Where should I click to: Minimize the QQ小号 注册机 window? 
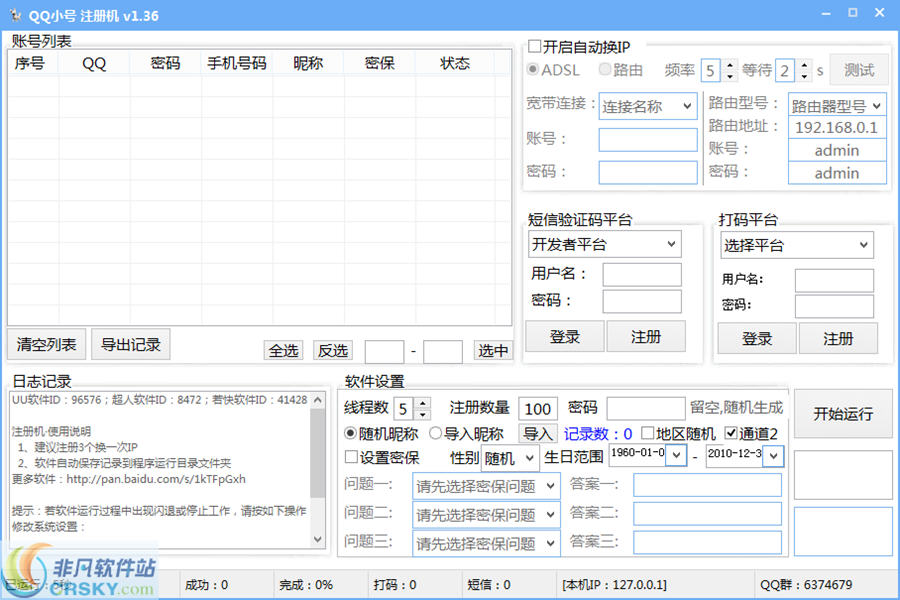coord(826,13)
